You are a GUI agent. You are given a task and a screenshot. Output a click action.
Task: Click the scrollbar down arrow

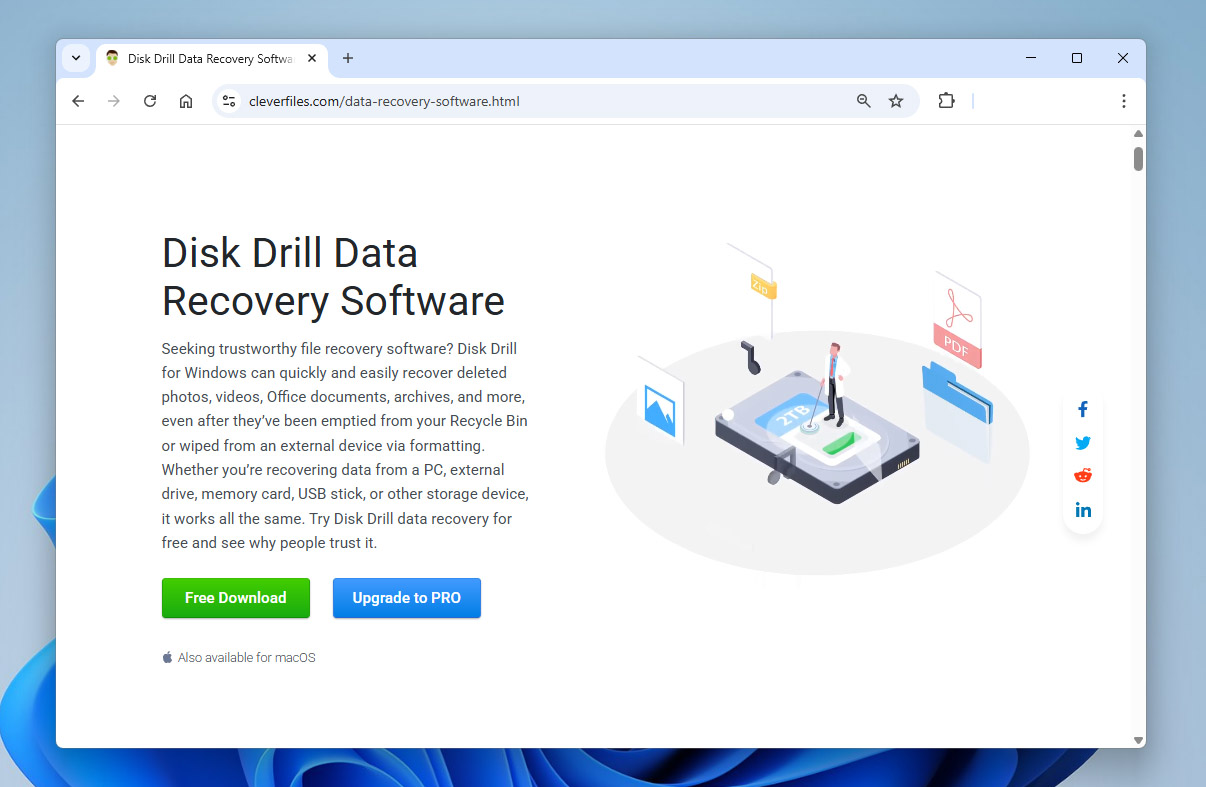1138,740
